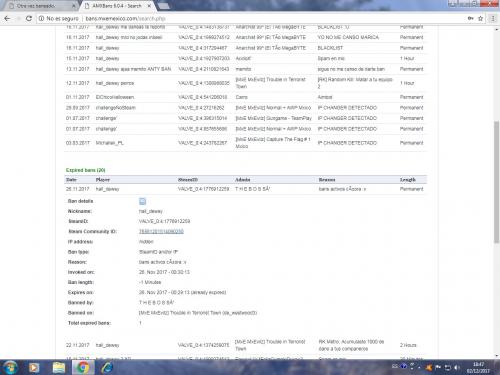Open the Windows Start menu orb
Viewport: 500px width, 375px height.
tap(10, 367)
